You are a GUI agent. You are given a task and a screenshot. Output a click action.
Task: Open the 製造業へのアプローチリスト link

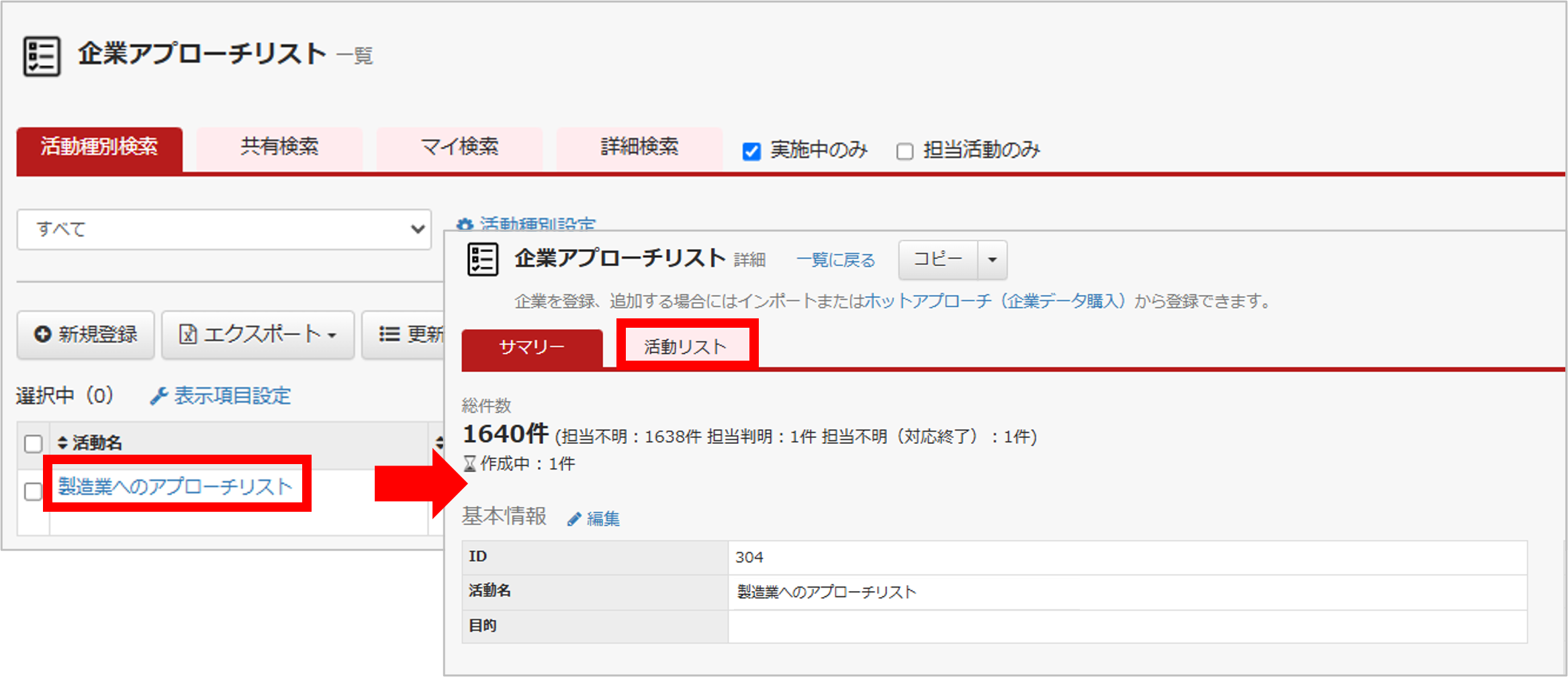175,486
